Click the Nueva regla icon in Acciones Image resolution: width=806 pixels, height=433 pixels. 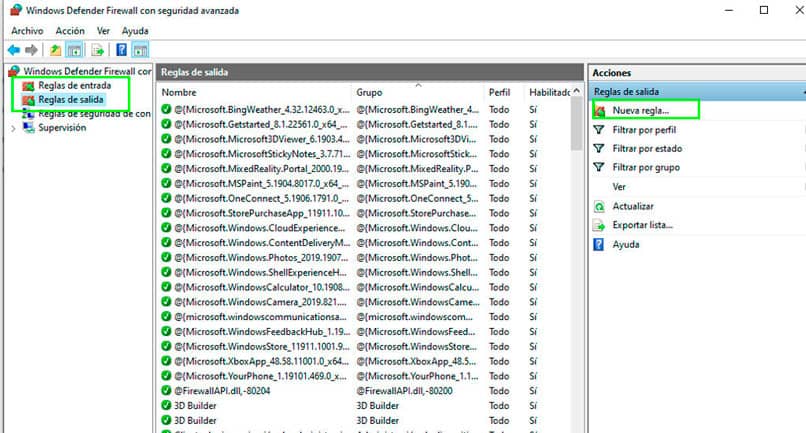599,111
